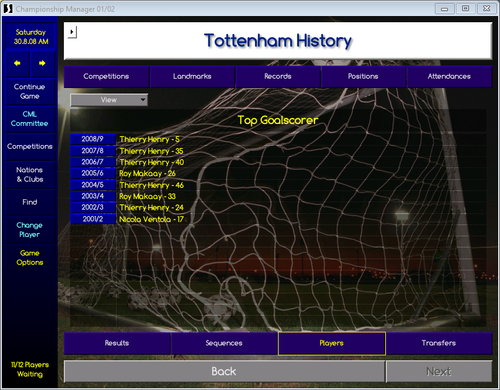The height and width of the screenshot is (390, 500).
Task: Select the 2003/4 season row
Action: (x=93, y=196)
